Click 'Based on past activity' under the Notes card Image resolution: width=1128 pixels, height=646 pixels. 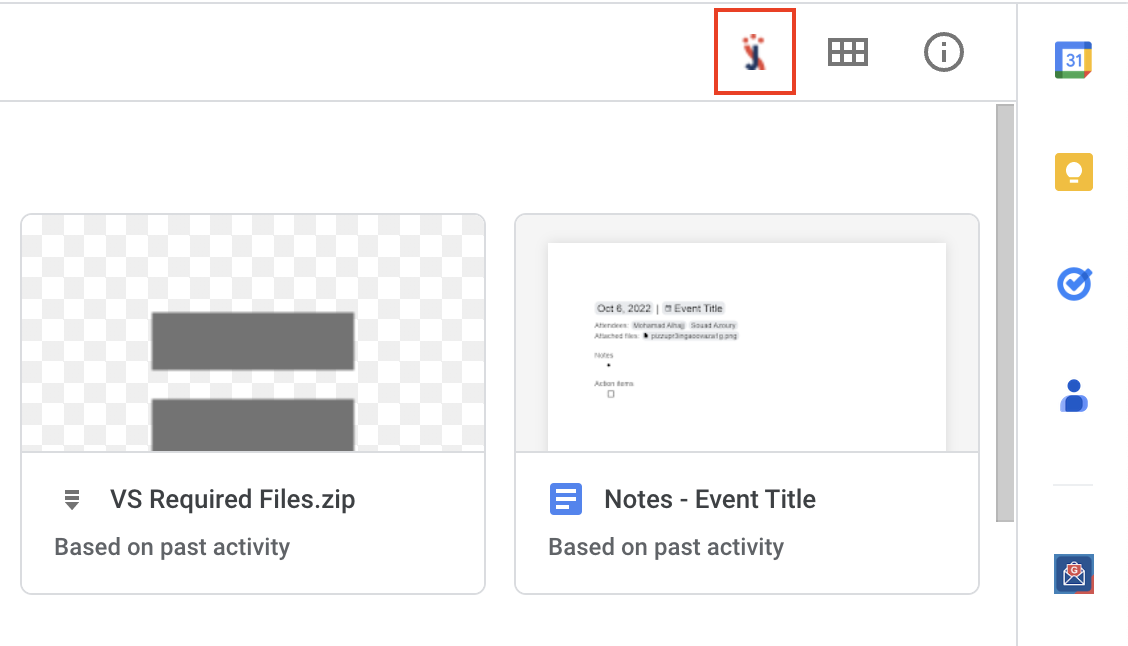click(x=666, y=547)
